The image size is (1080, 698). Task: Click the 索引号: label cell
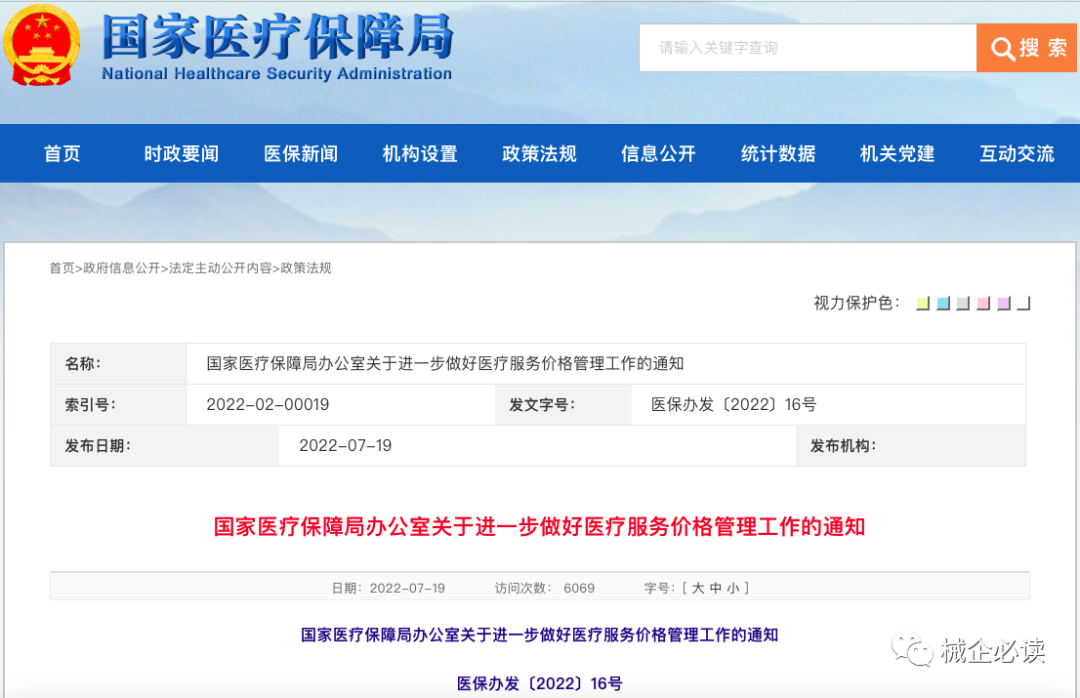coord(118,404)
